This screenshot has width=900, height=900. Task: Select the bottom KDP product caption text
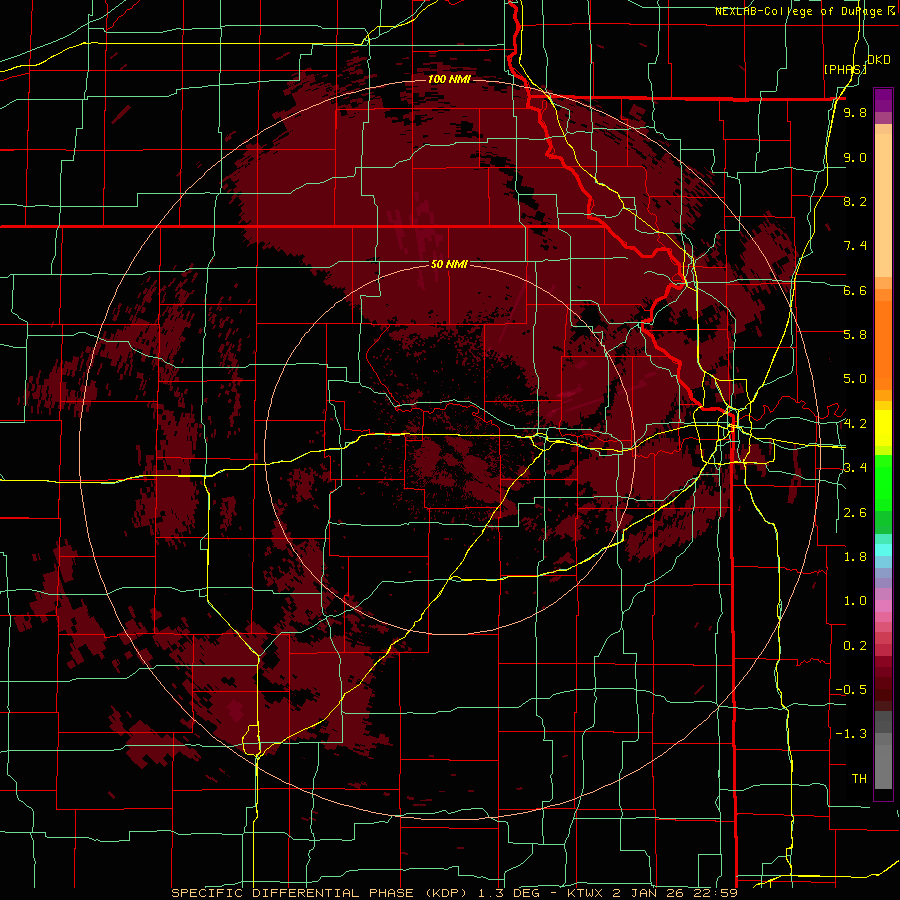(x=454, y=893)
